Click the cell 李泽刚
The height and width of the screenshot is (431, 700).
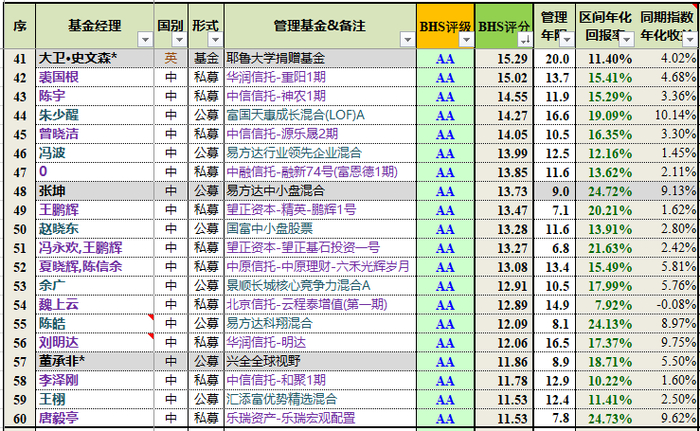pos(95,380)
